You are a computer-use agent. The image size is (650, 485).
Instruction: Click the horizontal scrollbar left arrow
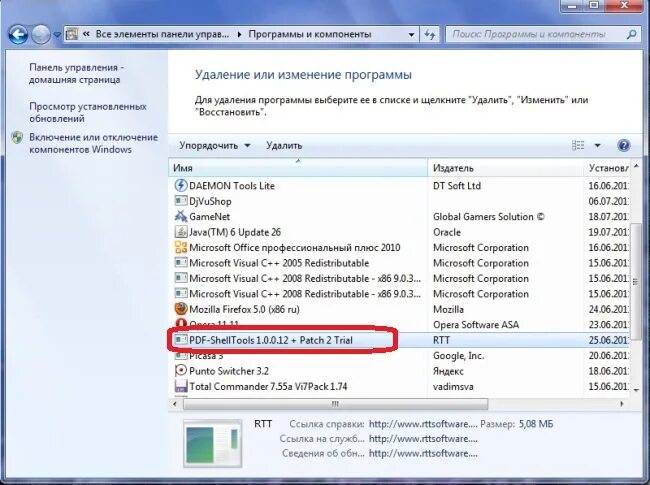pyautogui.click(x=175, y=404)
